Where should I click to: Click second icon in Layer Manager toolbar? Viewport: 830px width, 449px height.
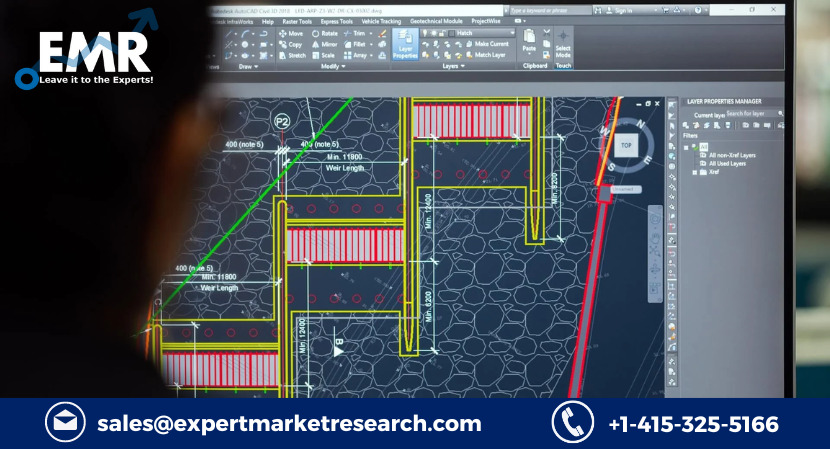tap(696, 125)
